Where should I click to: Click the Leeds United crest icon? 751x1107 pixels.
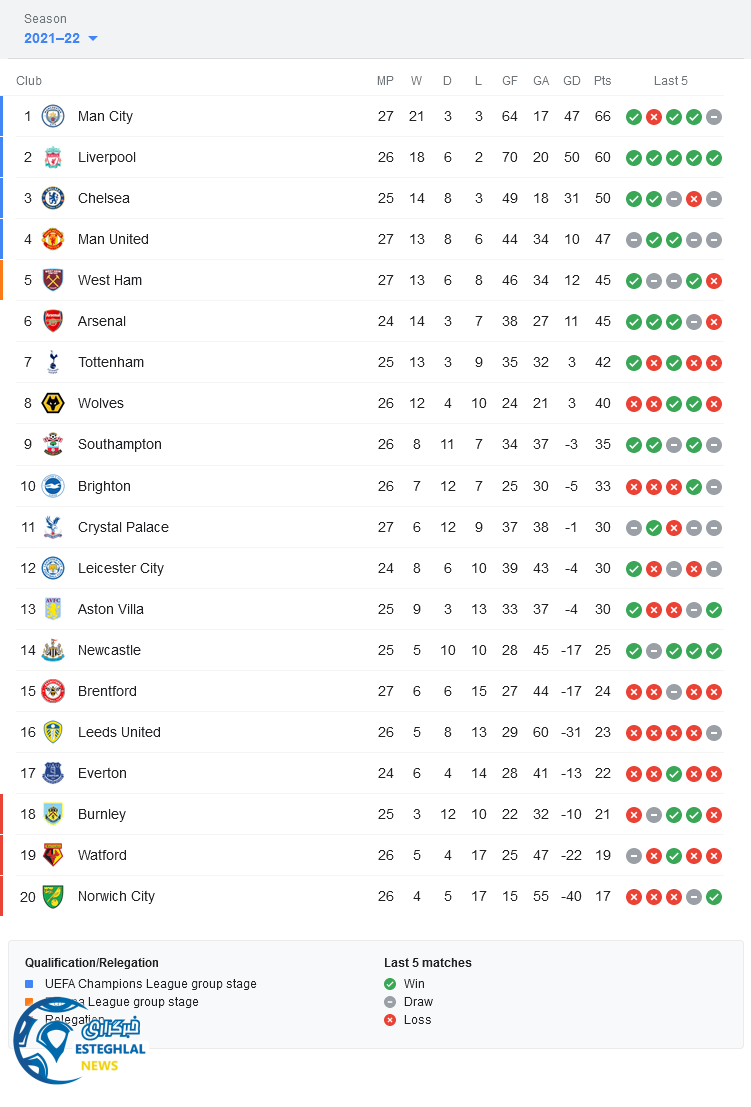[x=53, y=732]
